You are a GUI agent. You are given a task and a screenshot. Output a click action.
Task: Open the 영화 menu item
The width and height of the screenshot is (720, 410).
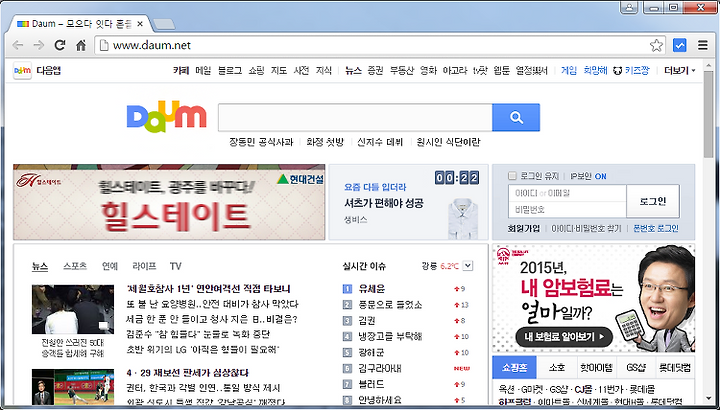click(428, 71)
